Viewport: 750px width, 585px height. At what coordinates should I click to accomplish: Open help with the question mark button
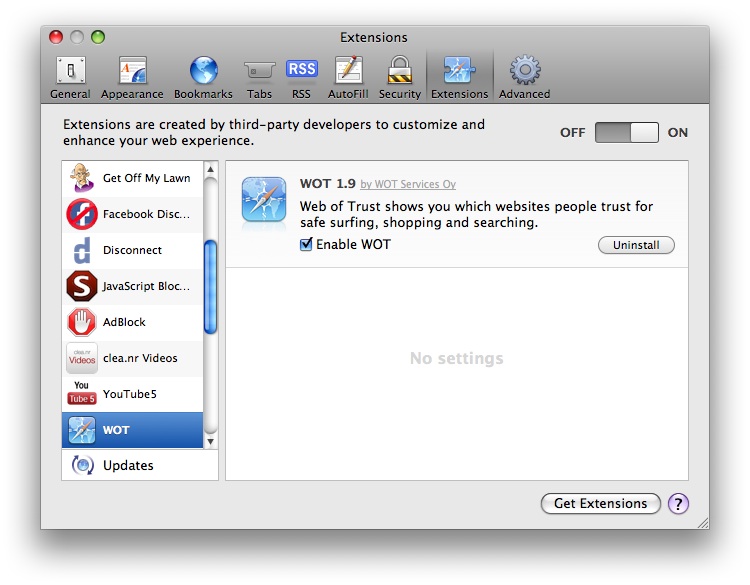pyautogui.click(x=678, y=503)
